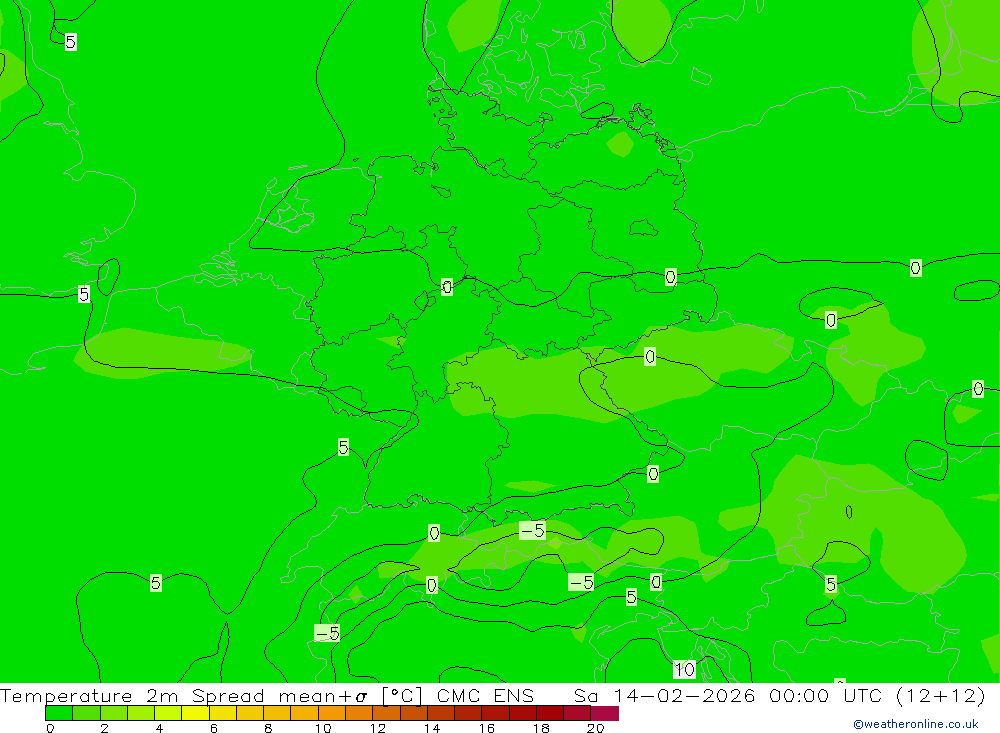1000x733 pixels.
Task: Click the 'Temperature 2m' title text
Action: tap(89, 695)
